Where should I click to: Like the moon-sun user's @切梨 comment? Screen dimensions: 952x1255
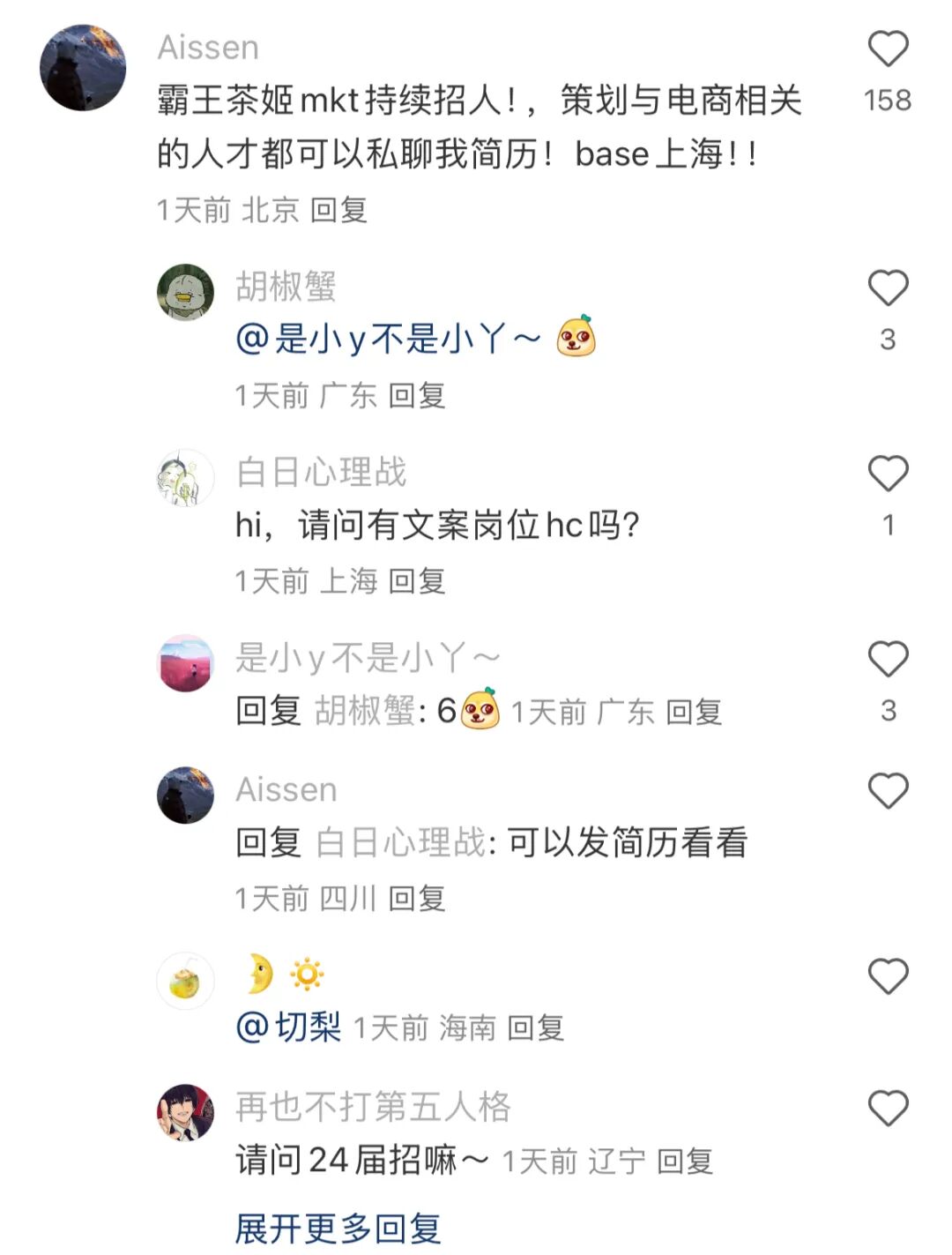tap(888, 976)
